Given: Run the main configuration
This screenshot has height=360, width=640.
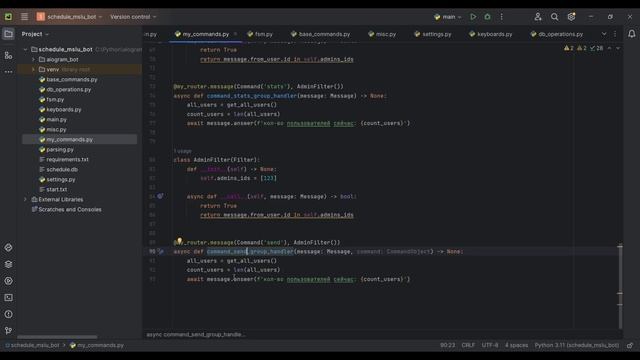Looking at the screenshot, I should click(x=473, y=17).
